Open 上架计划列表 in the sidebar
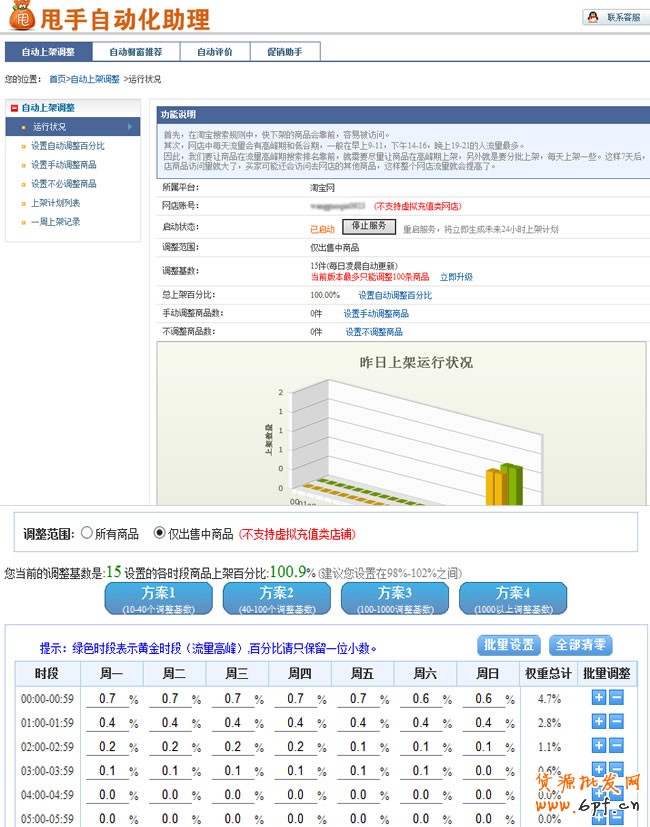Viewport: 650px width, 827px height. (55, 203)
